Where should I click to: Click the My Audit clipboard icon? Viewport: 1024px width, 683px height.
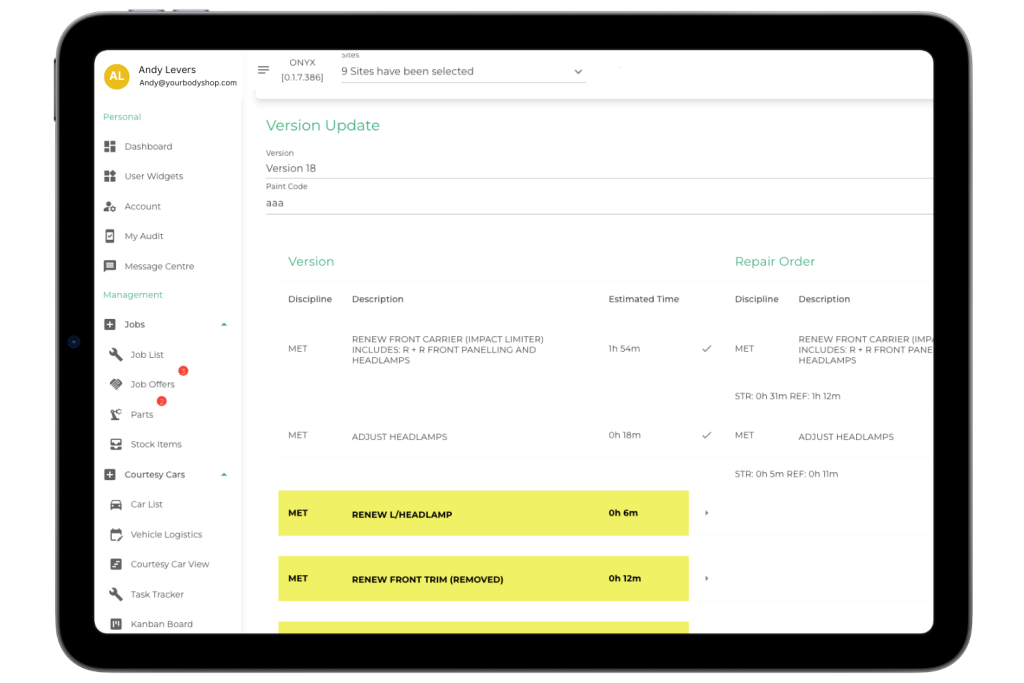click(110, 236)
